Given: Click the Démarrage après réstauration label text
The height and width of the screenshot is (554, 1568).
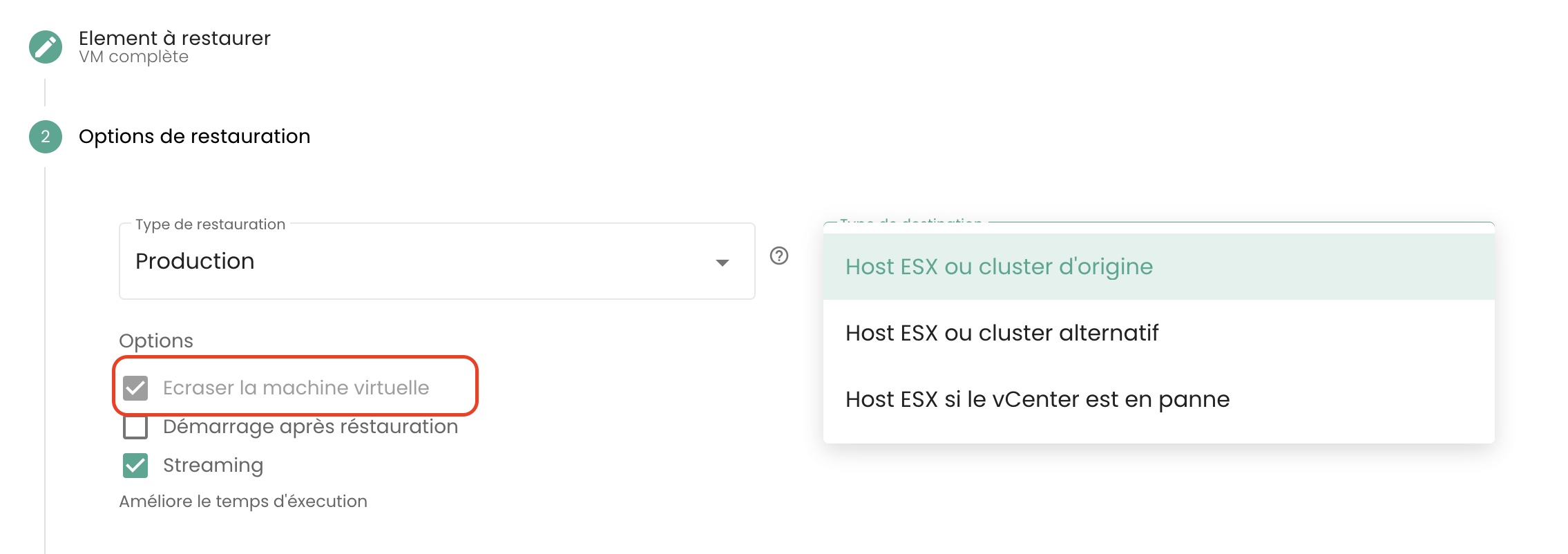Looking at the screenshot, I should coord(310,427).
